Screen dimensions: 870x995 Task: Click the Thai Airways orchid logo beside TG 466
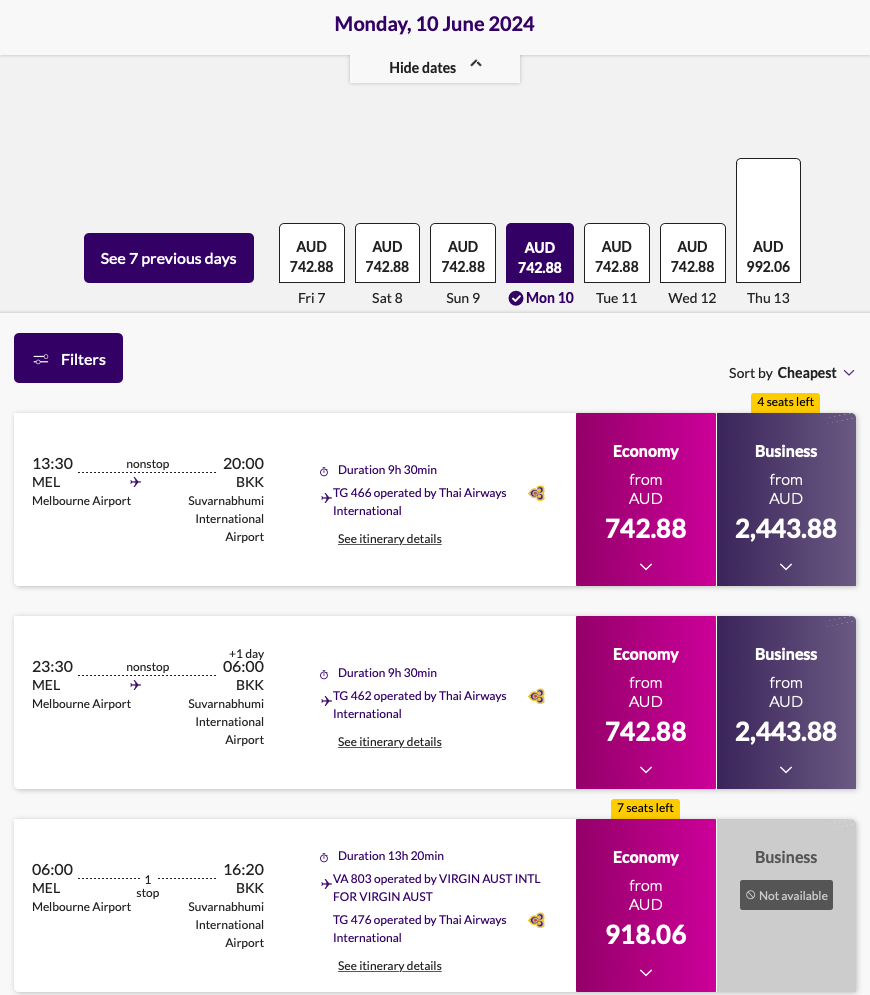(x=537, y=494)
